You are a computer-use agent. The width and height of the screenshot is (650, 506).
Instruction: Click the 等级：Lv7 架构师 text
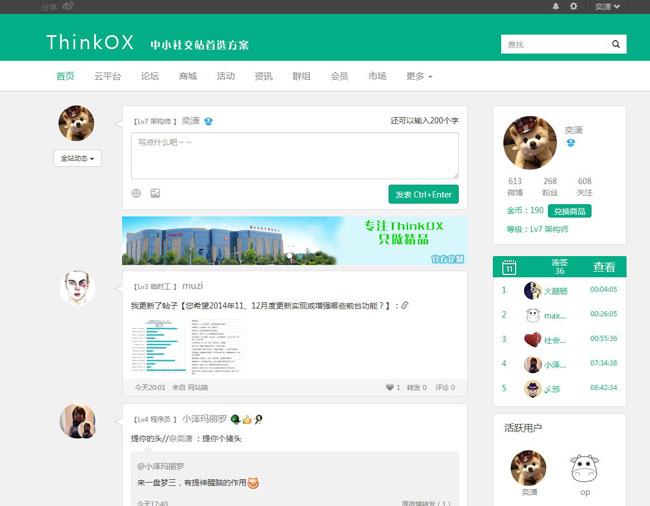[x=537, y=229]
